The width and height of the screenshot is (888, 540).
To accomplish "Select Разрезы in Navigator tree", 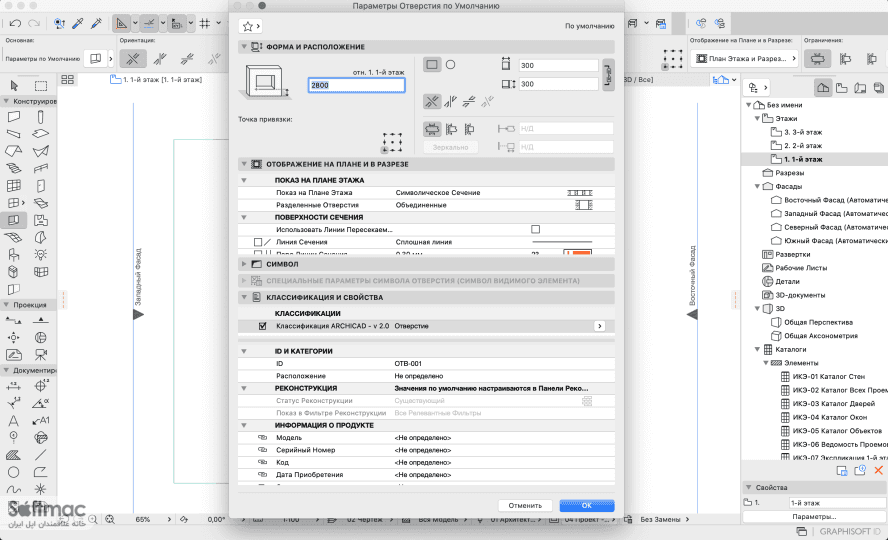I will 789,173.
